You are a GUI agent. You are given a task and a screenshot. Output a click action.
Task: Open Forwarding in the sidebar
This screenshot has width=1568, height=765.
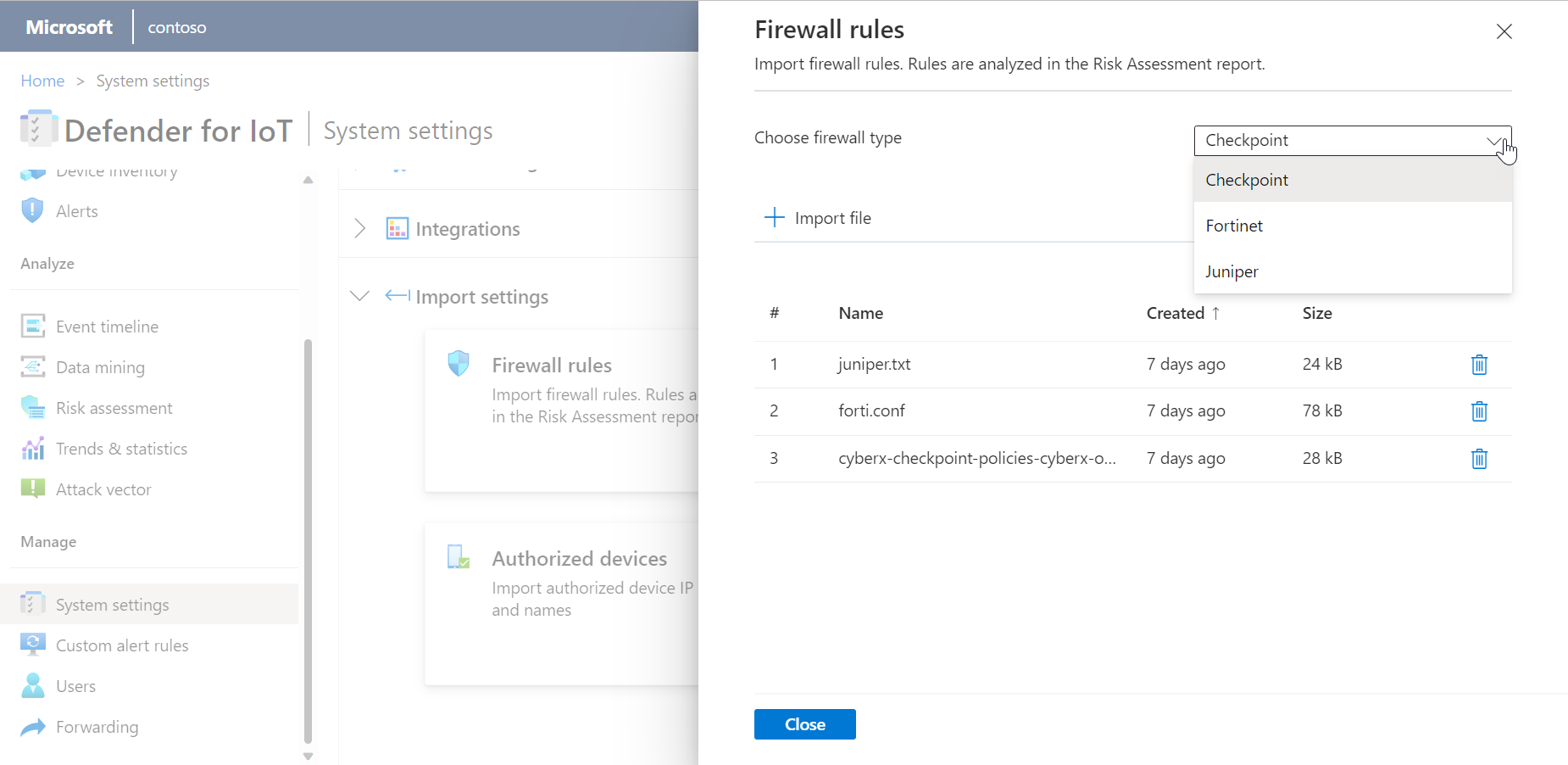97,727
